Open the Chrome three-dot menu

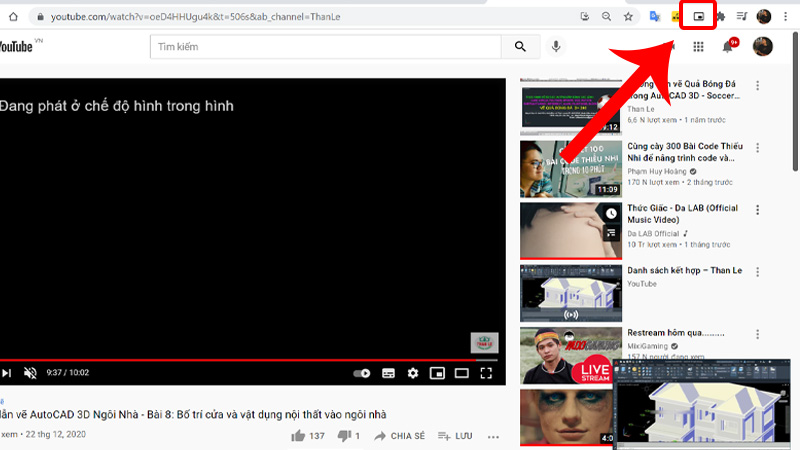tap(786, 17)
